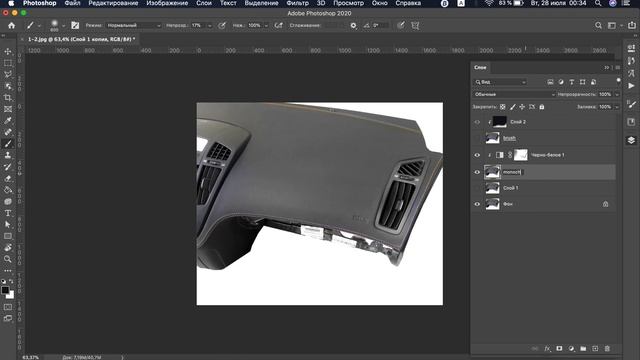Select the Crop tool
The image size is (640, 360).
(8, 98)
